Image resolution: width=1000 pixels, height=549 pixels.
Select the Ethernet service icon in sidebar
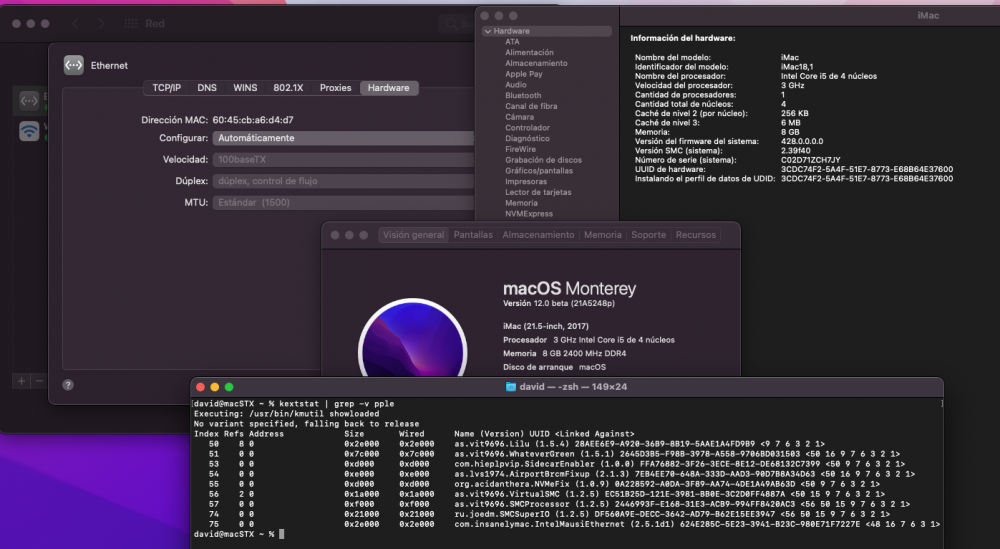29,100
